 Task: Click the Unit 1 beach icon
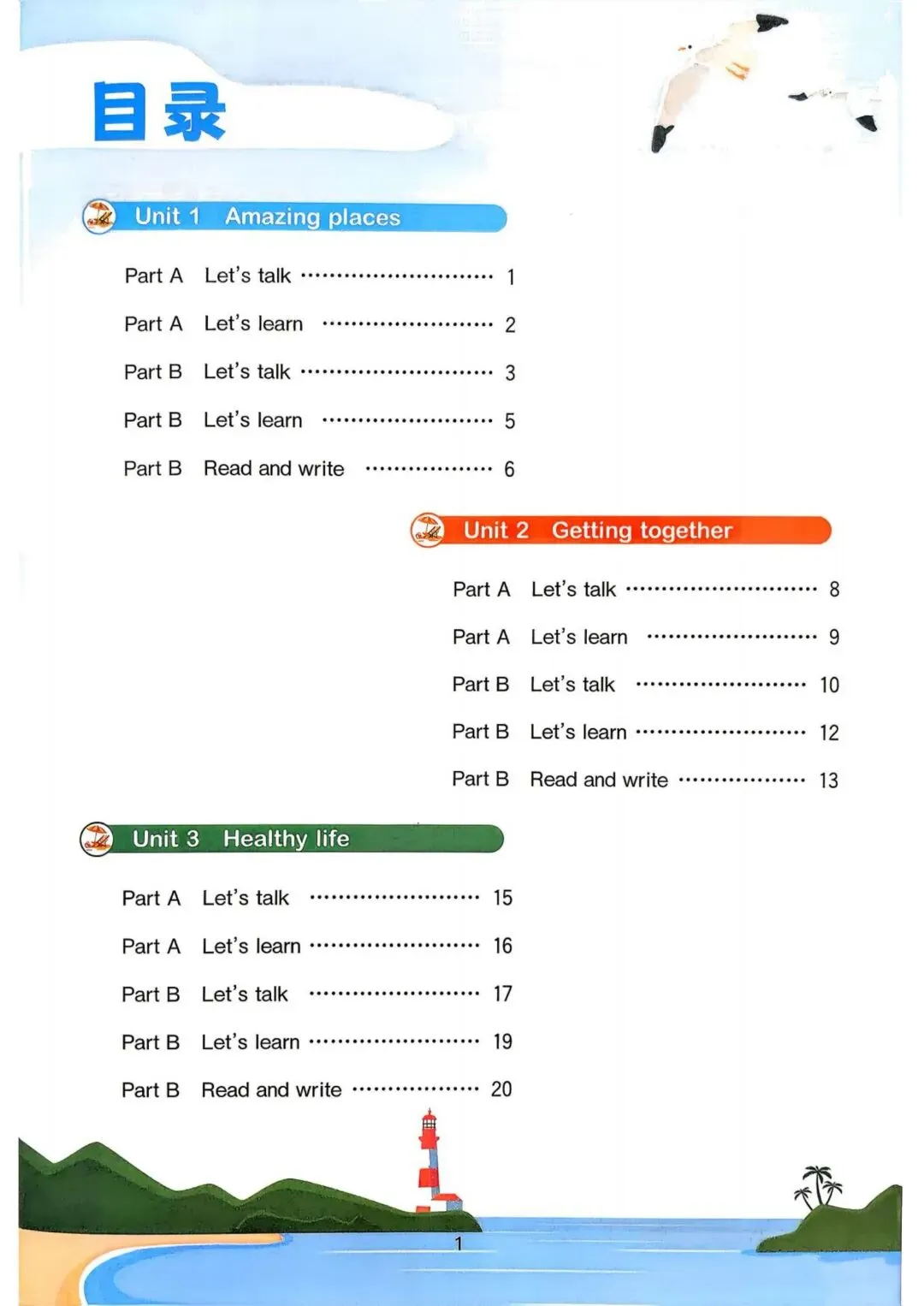tap(99, 217)
